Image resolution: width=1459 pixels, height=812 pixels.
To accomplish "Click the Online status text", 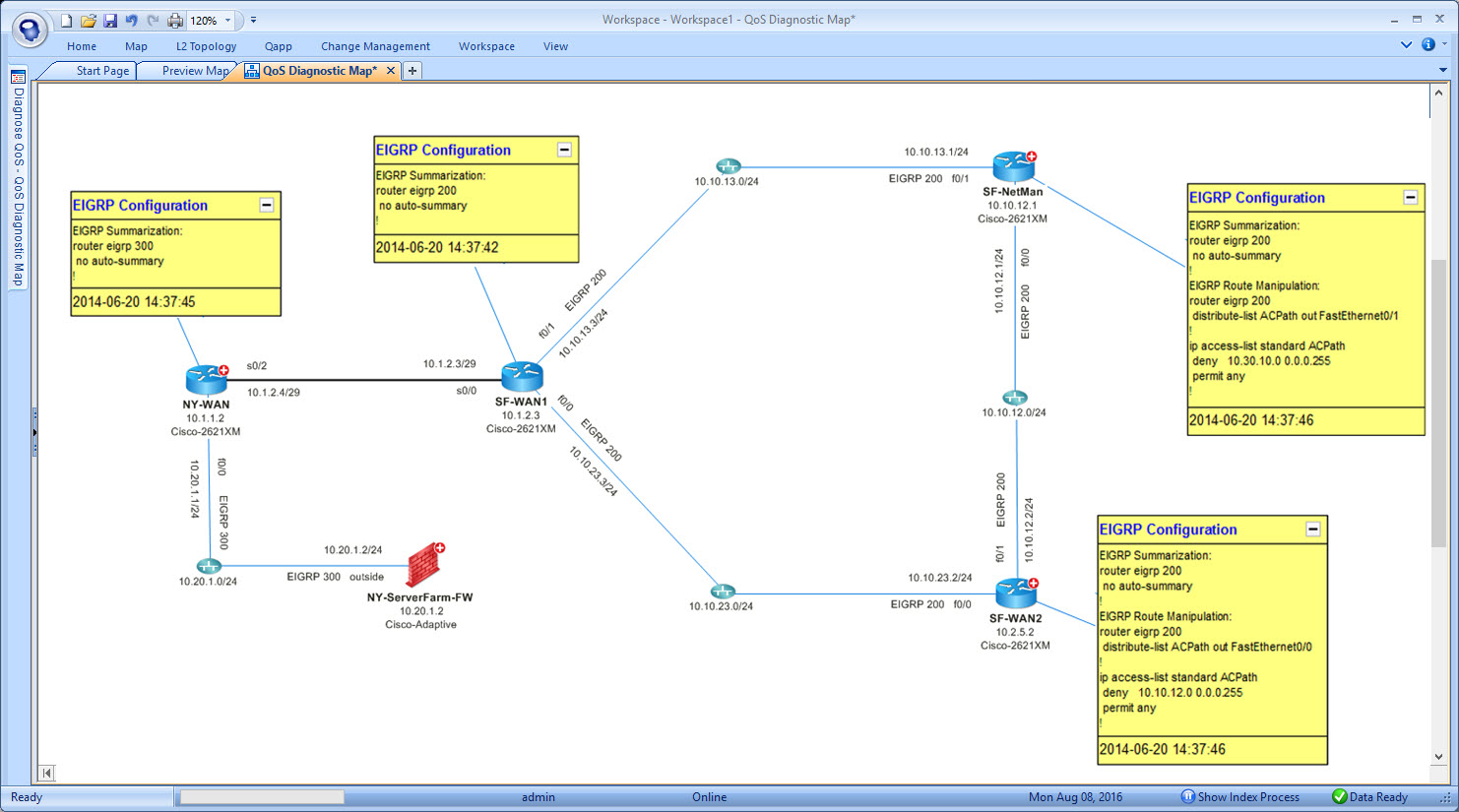I will [709, 797].
